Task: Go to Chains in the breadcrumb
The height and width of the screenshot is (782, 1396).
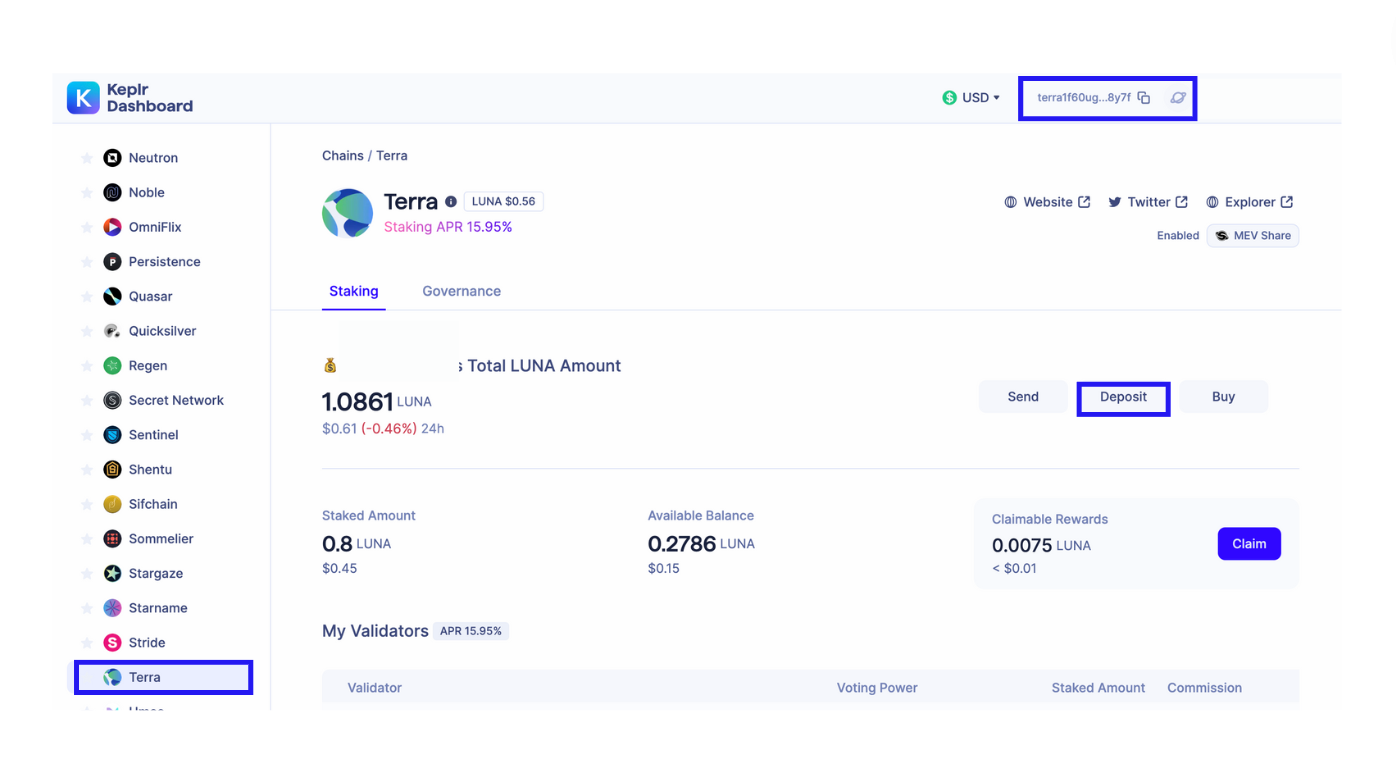Action: (343, 156)
